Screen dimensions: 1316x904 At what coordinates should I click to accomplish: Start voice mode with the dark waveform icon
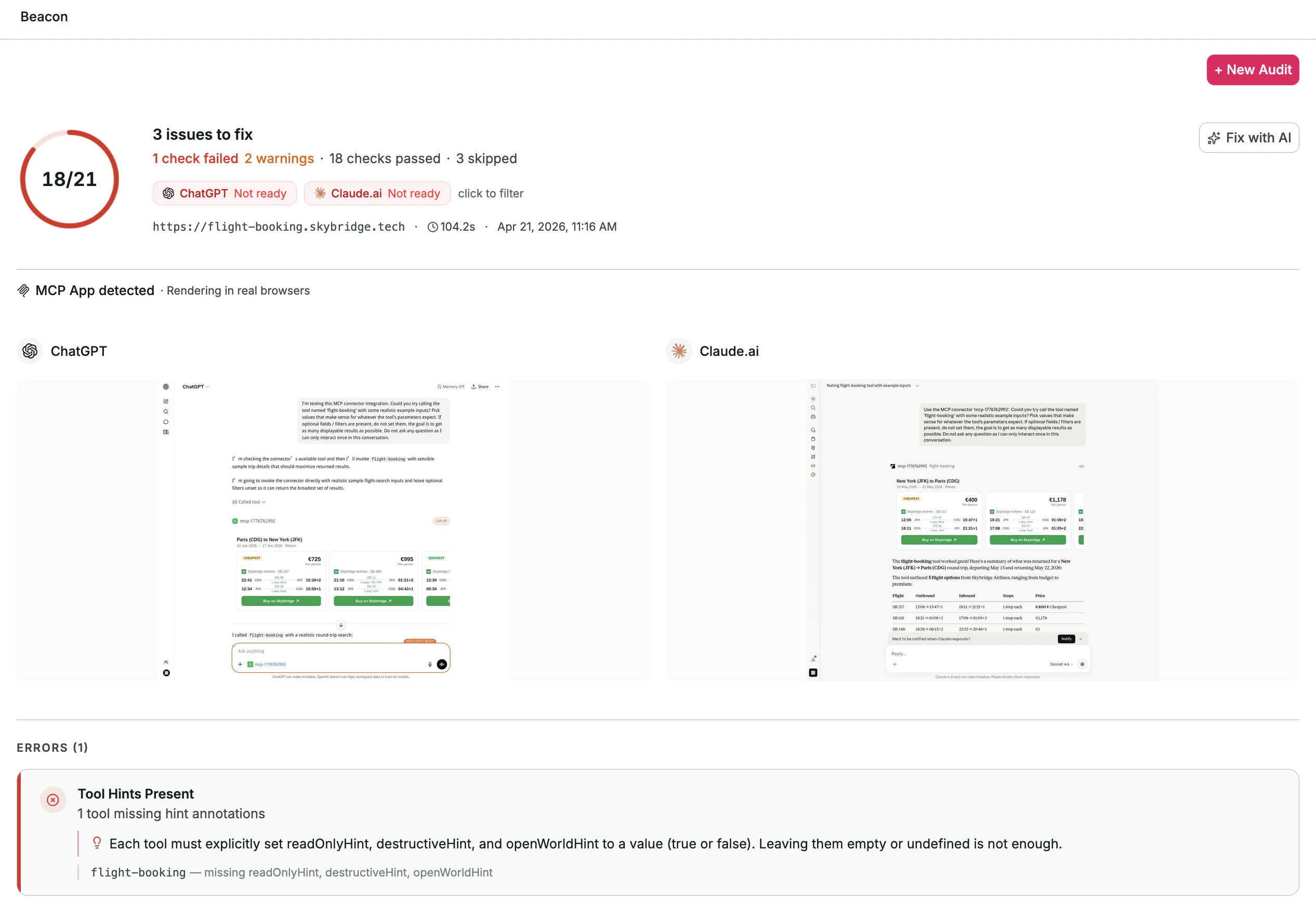click(442, 664)
